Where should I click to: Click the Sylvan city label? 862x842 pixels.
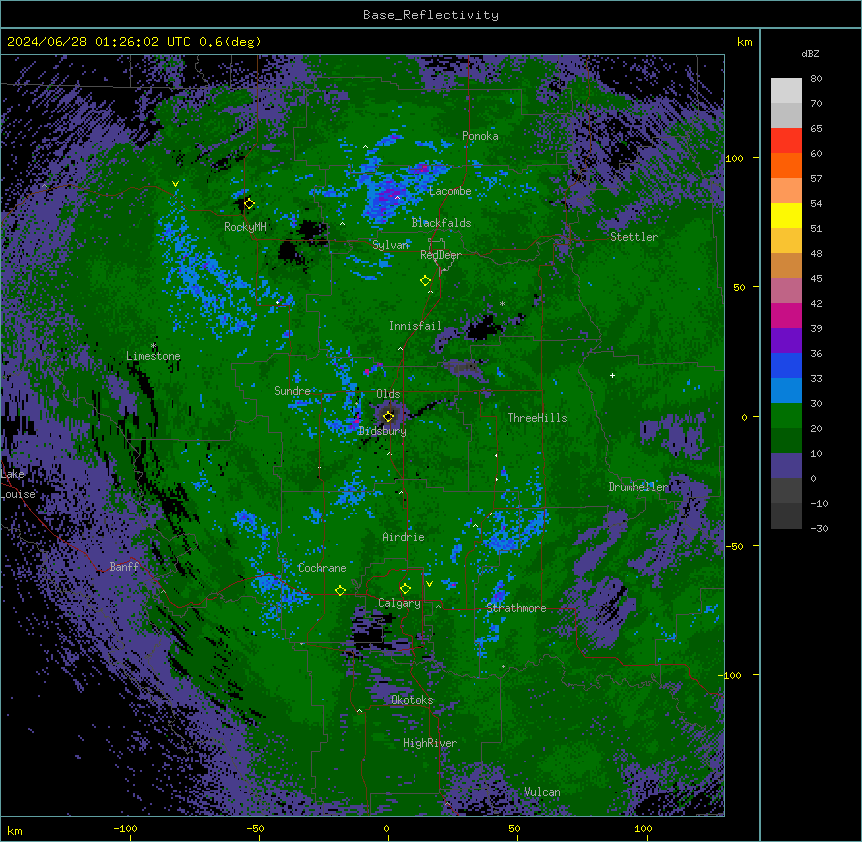coord(390,245)
